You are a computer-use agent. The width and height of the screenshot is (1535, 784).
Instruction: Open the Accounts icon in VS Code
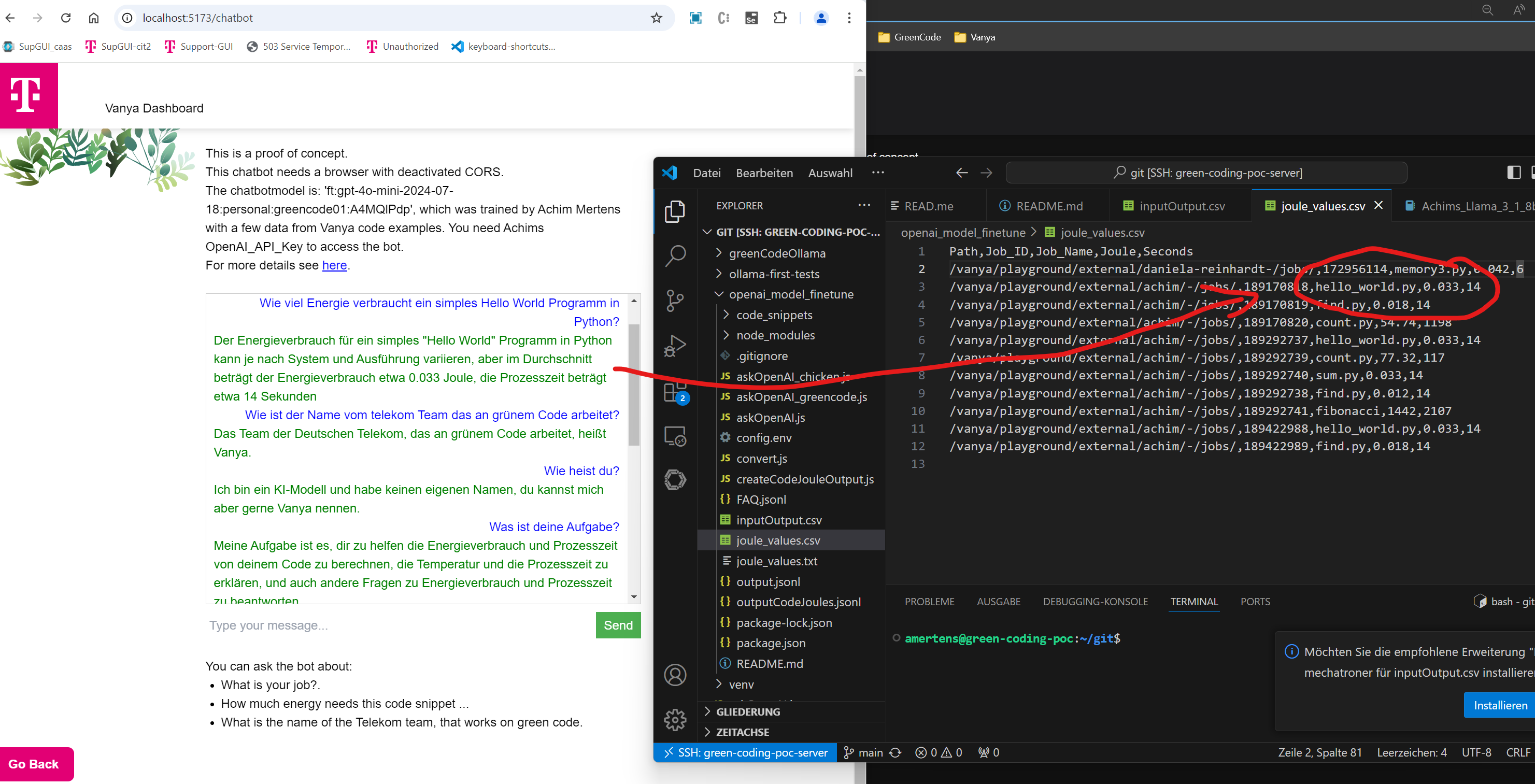tap(675, 674)
